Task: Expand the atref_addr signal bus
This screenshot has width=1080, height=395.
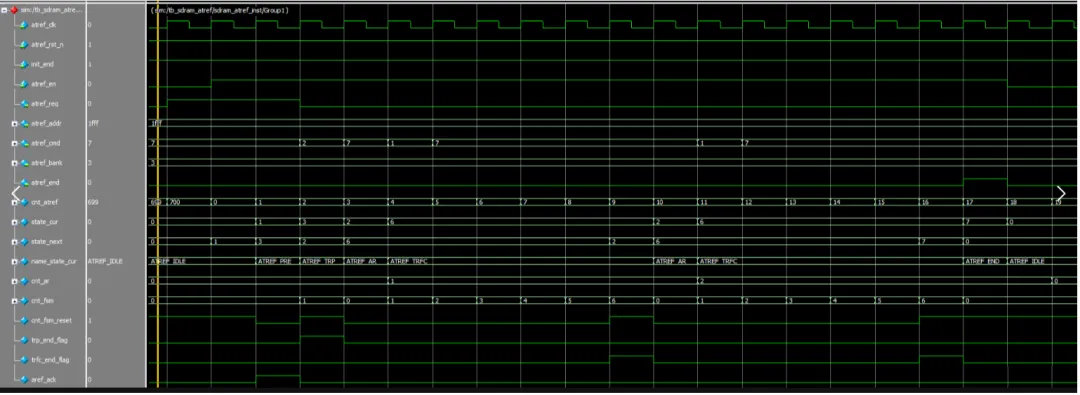Action: click(14, 123)
